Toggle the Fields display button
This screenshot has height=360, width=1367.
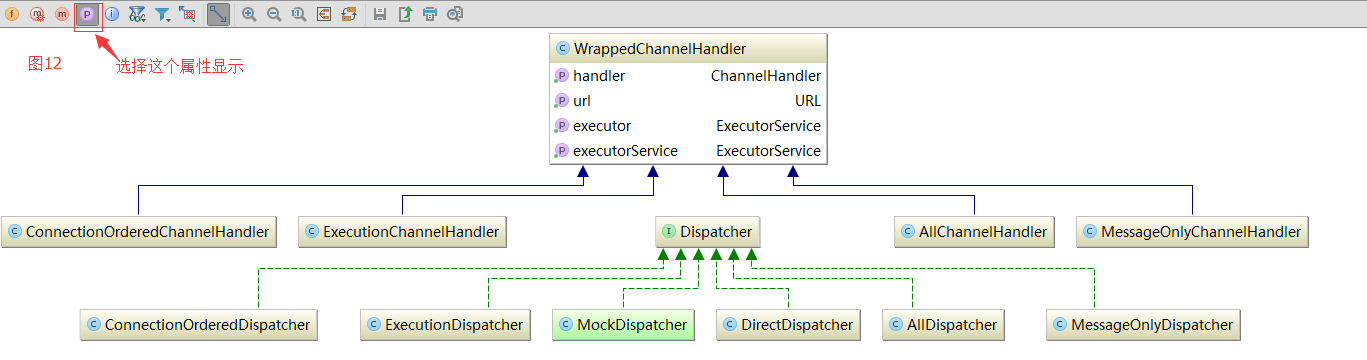point(13,14)
